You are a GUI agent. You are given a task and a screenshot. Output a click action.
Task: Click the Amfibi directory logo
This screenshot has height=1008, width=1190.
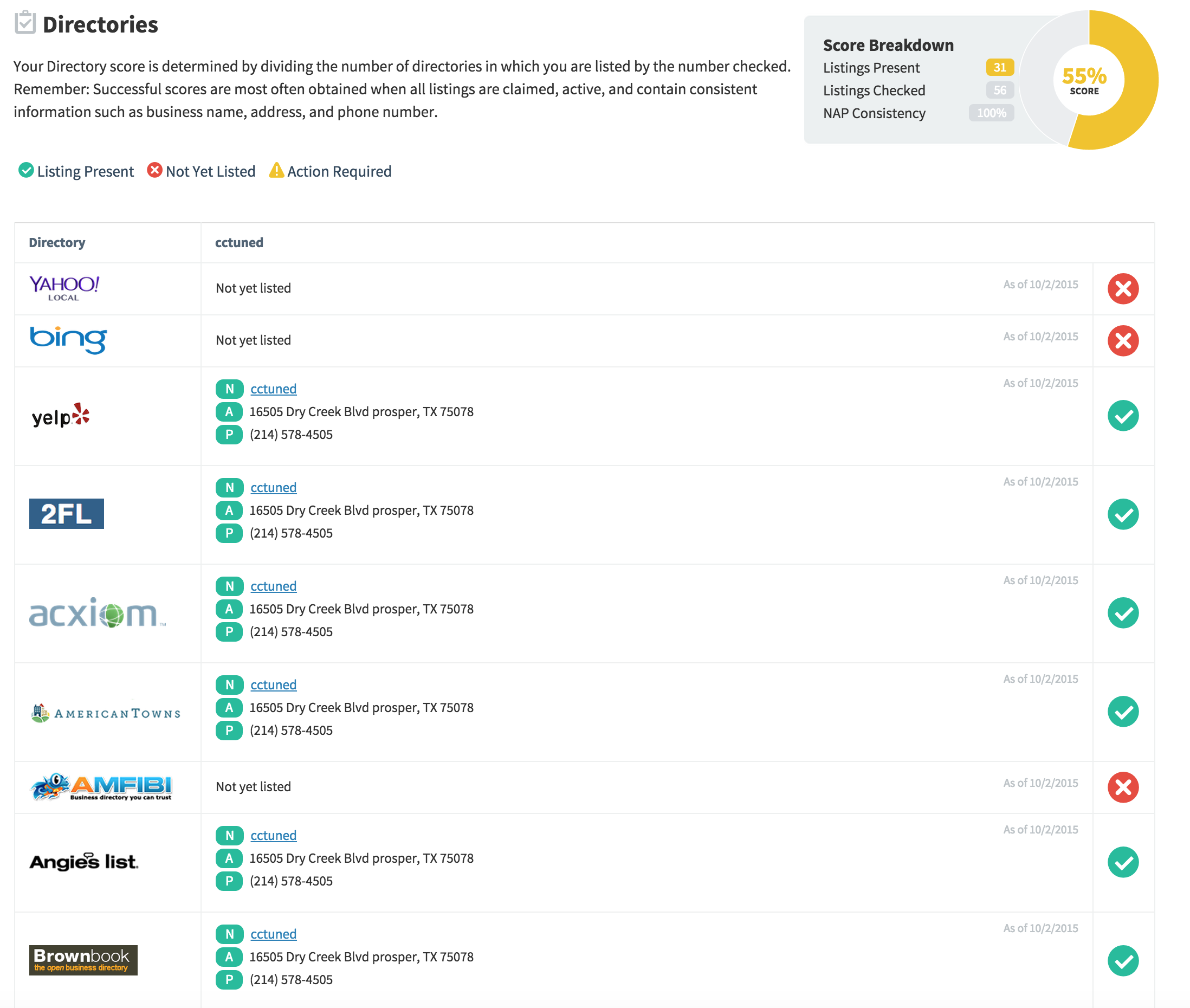(102, 787)
